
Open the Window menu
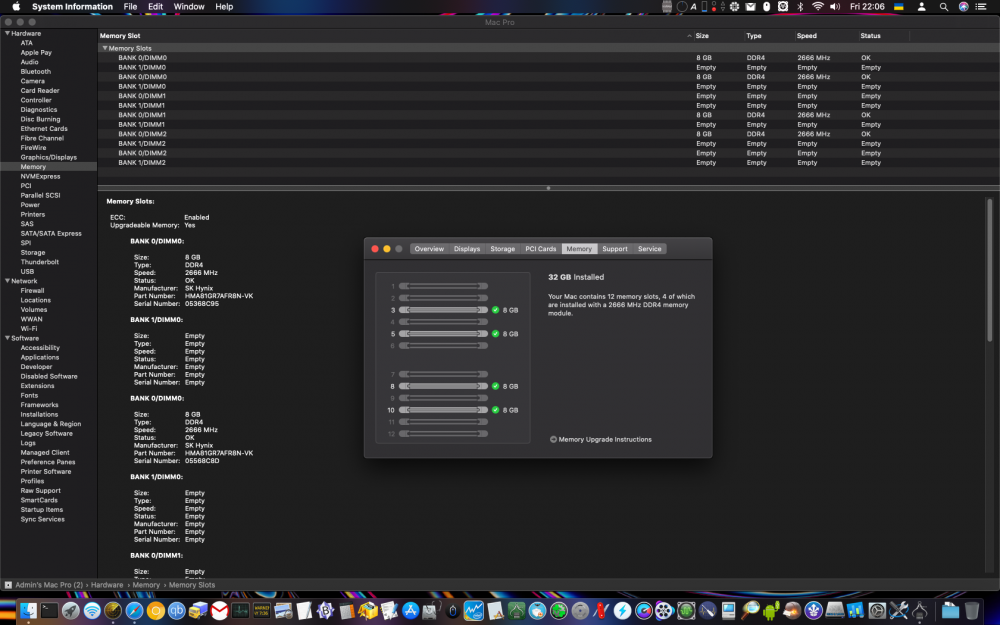point(189,6)
